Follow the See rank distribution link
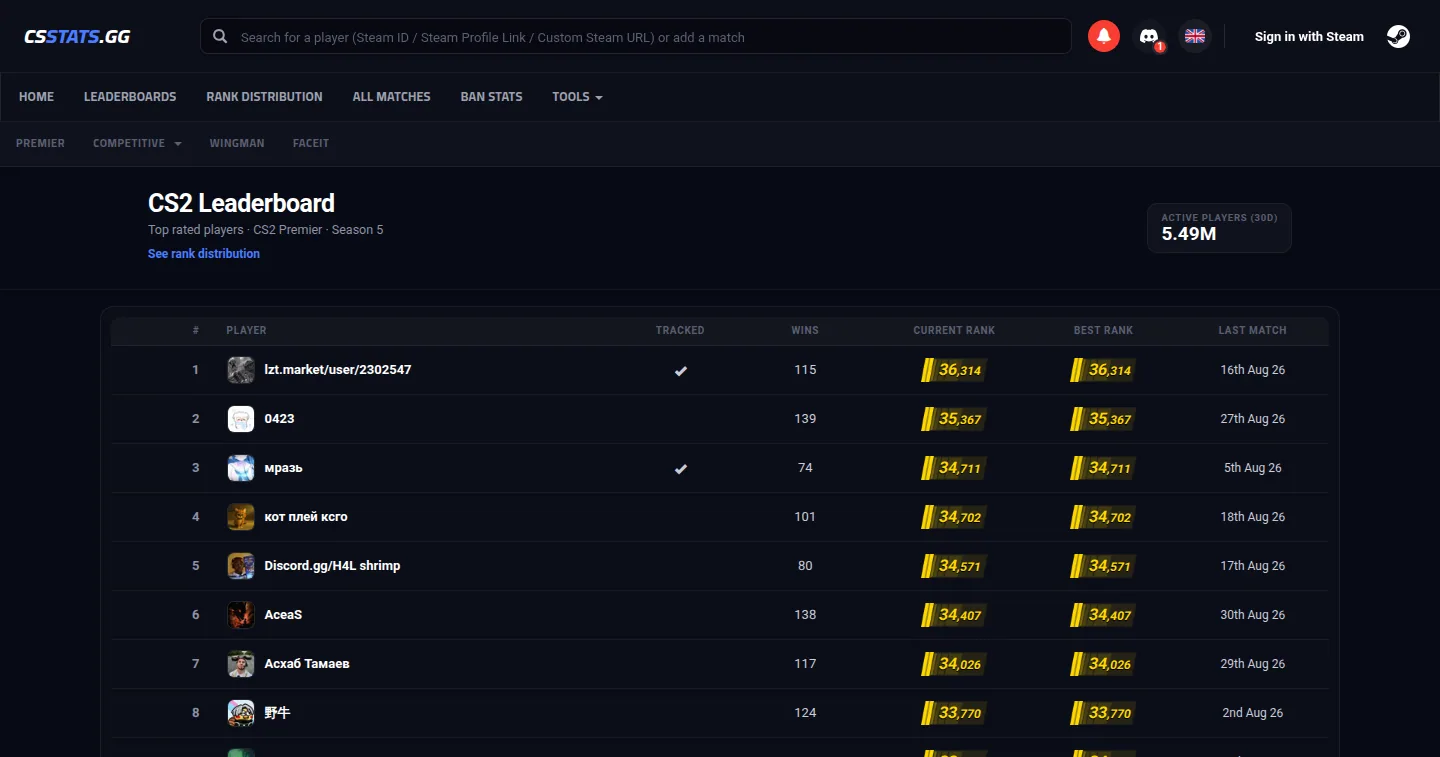Viewport: 1440px width, 757px height. coord(204,254)
